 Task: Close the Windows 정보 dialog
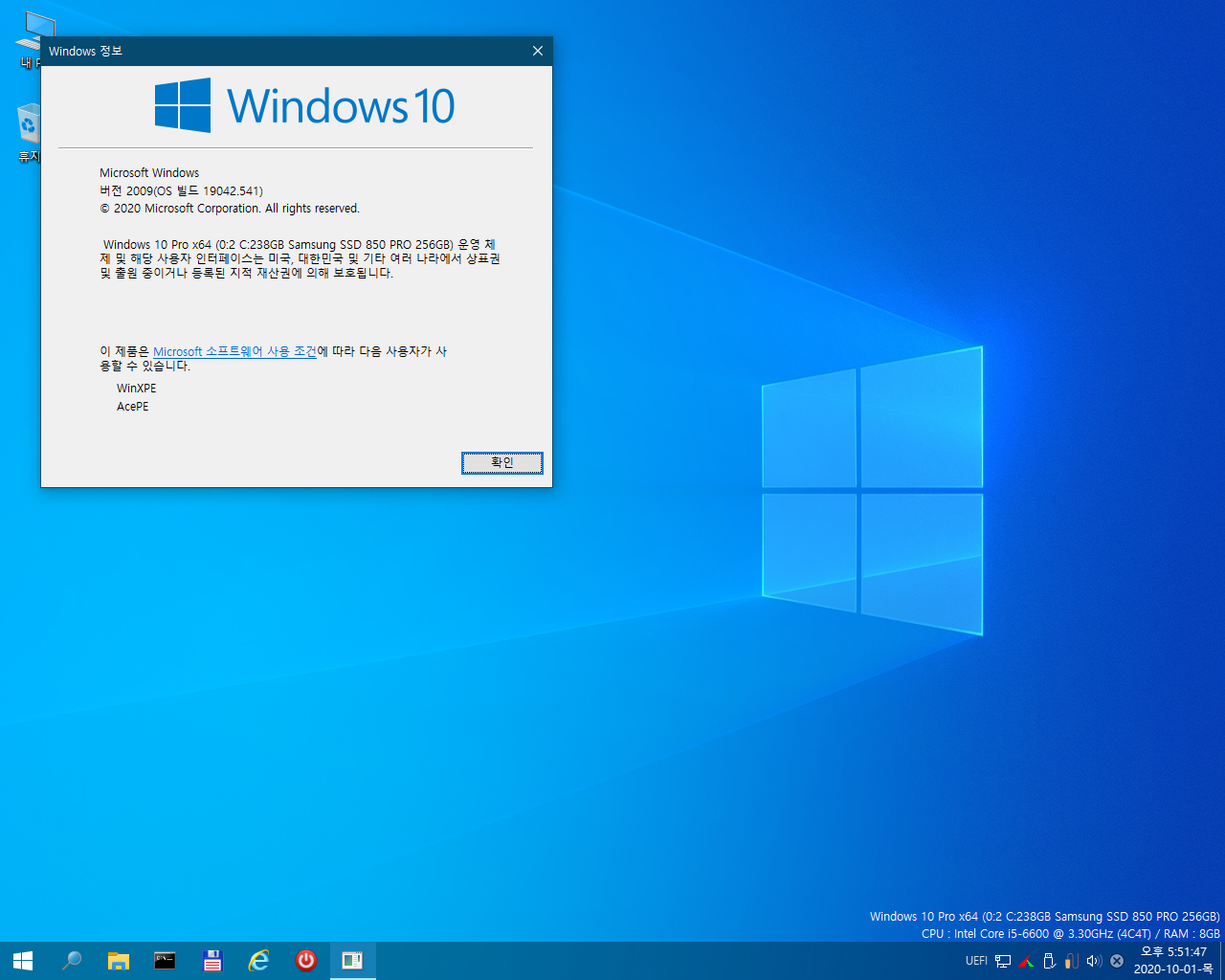[537, 51]
